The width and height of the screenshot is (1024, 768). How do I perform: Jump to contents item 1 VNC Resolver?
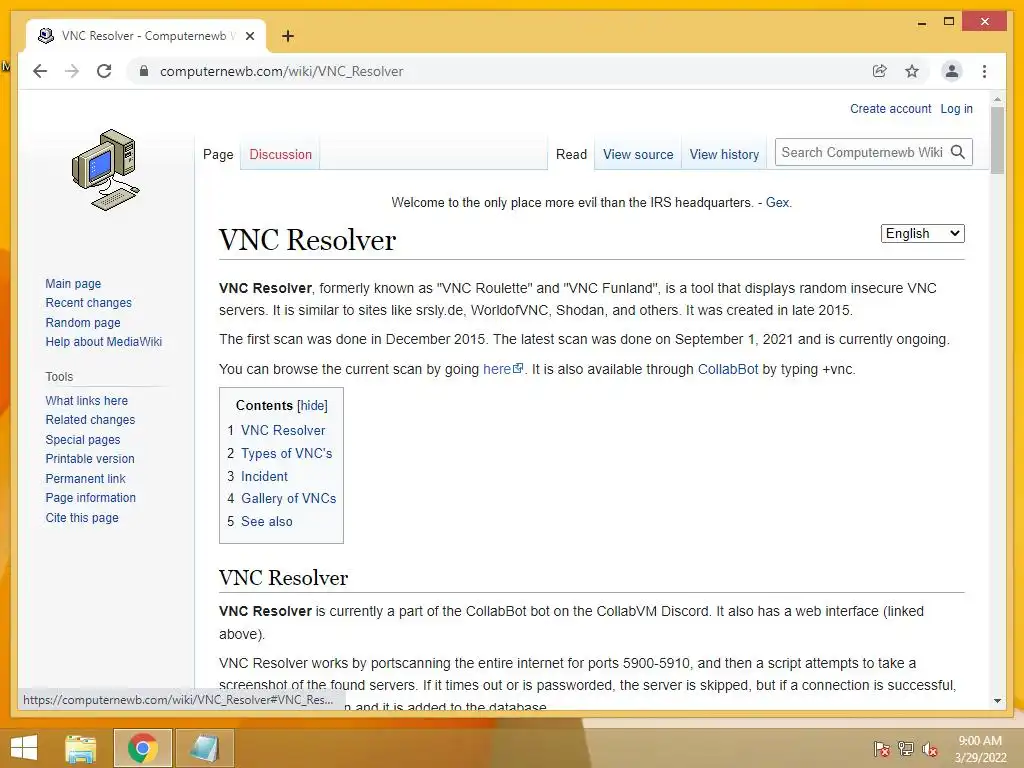pyautogui.click(x=276, y=430)
